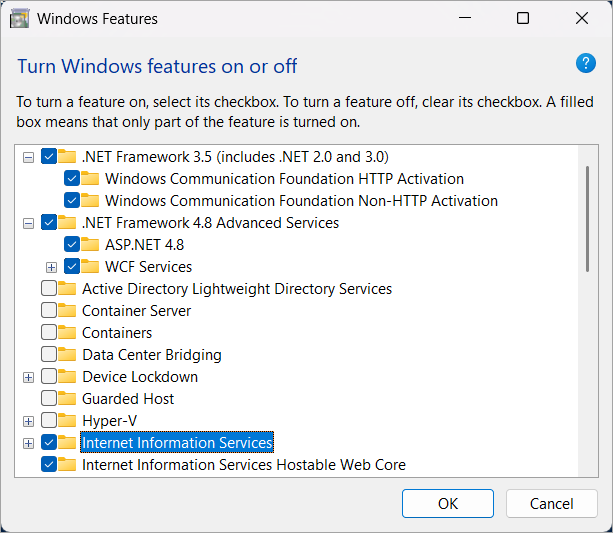Open the help question mark icon
This screenshot has height=533, width=613.
585,63
